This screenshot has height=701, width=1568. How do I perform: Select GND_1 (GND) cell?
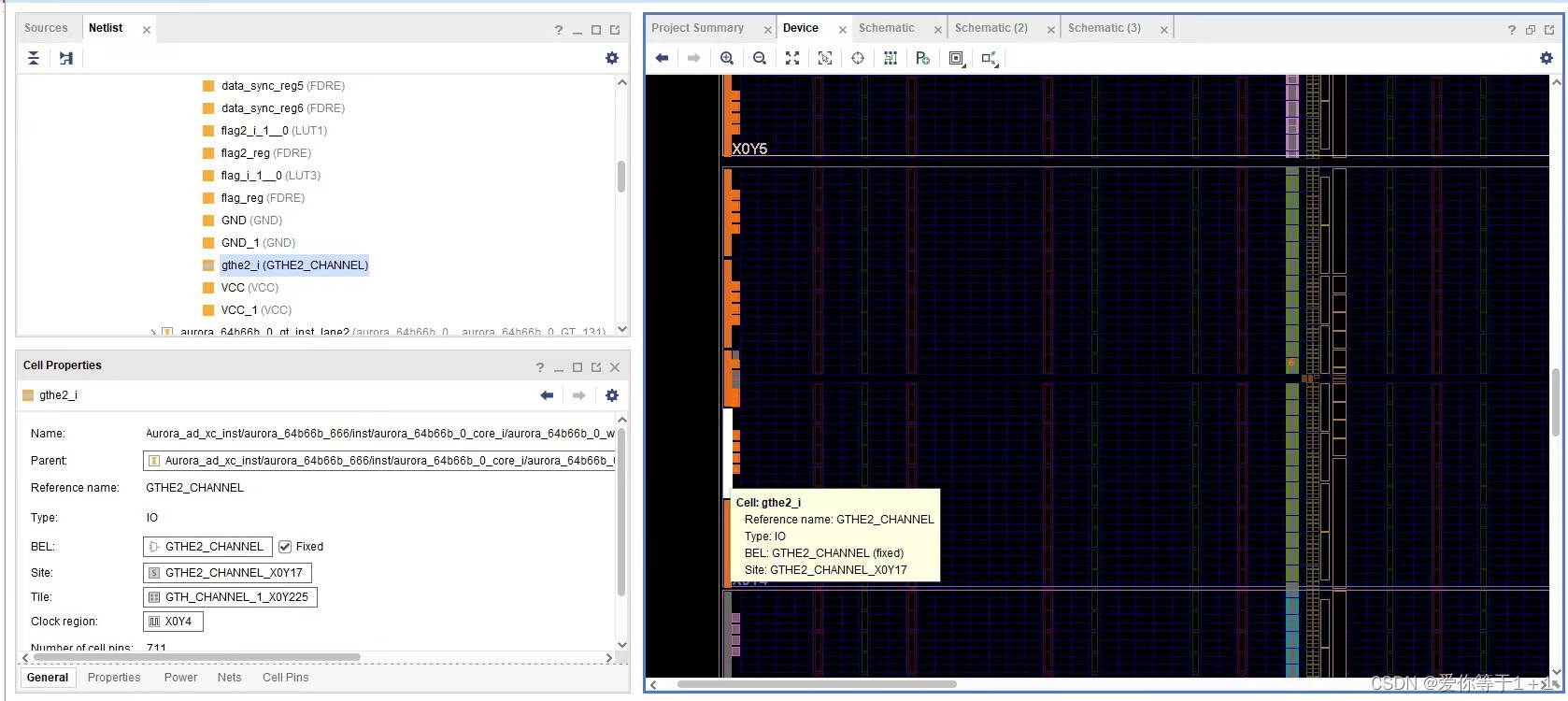click(258, 243)
